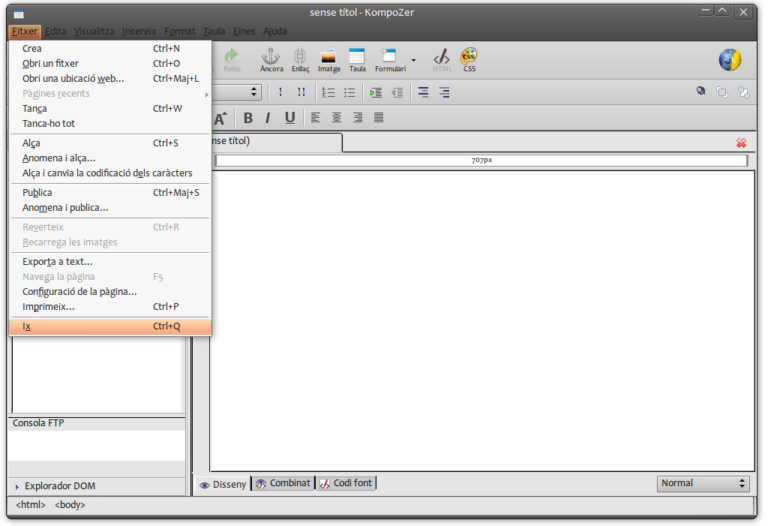Toggle italic formatting
768x526 pixels.
tap(268, 118)
